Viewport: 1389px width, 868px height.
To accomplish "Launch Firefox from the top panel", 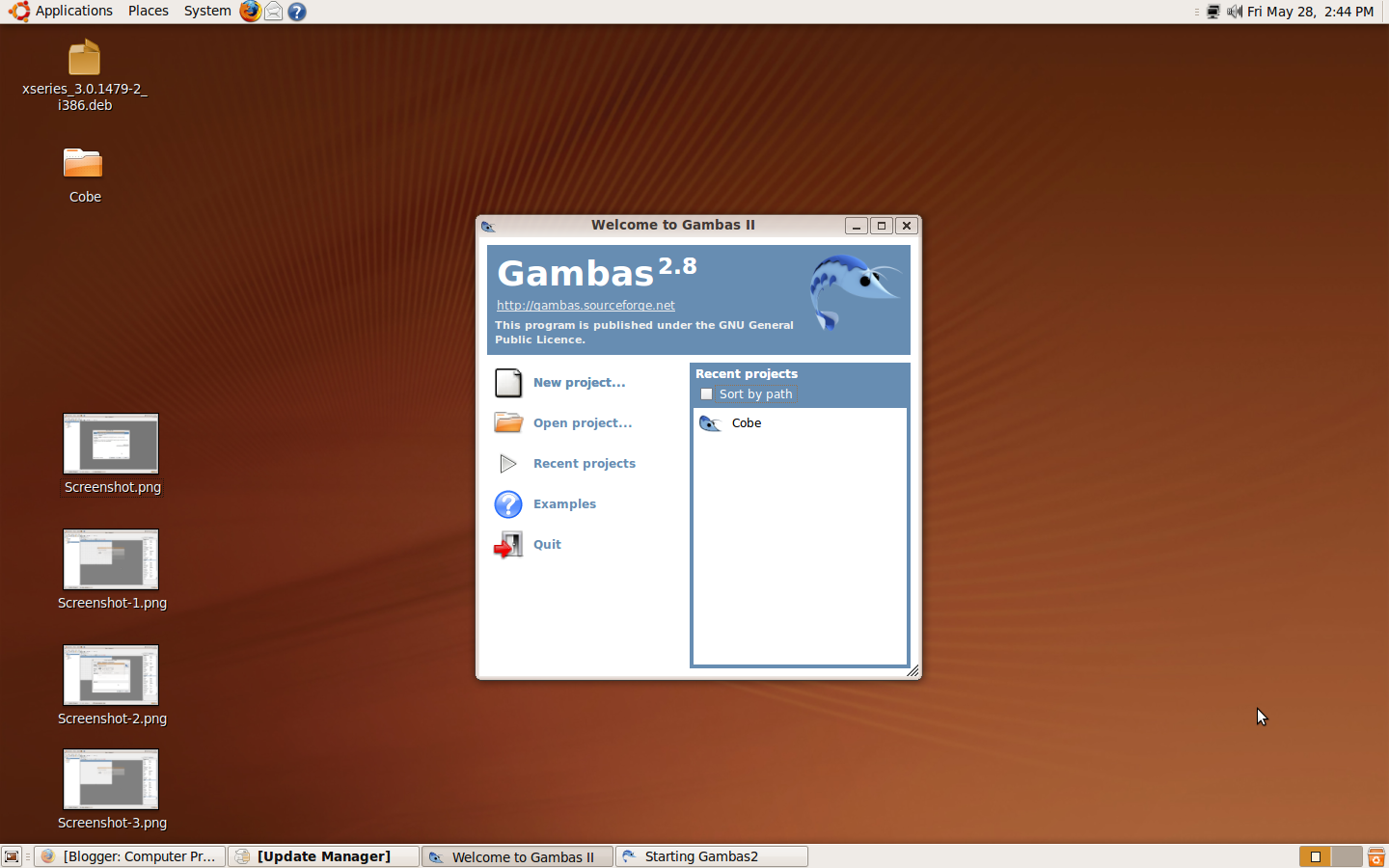I will [x=249, y=12].
